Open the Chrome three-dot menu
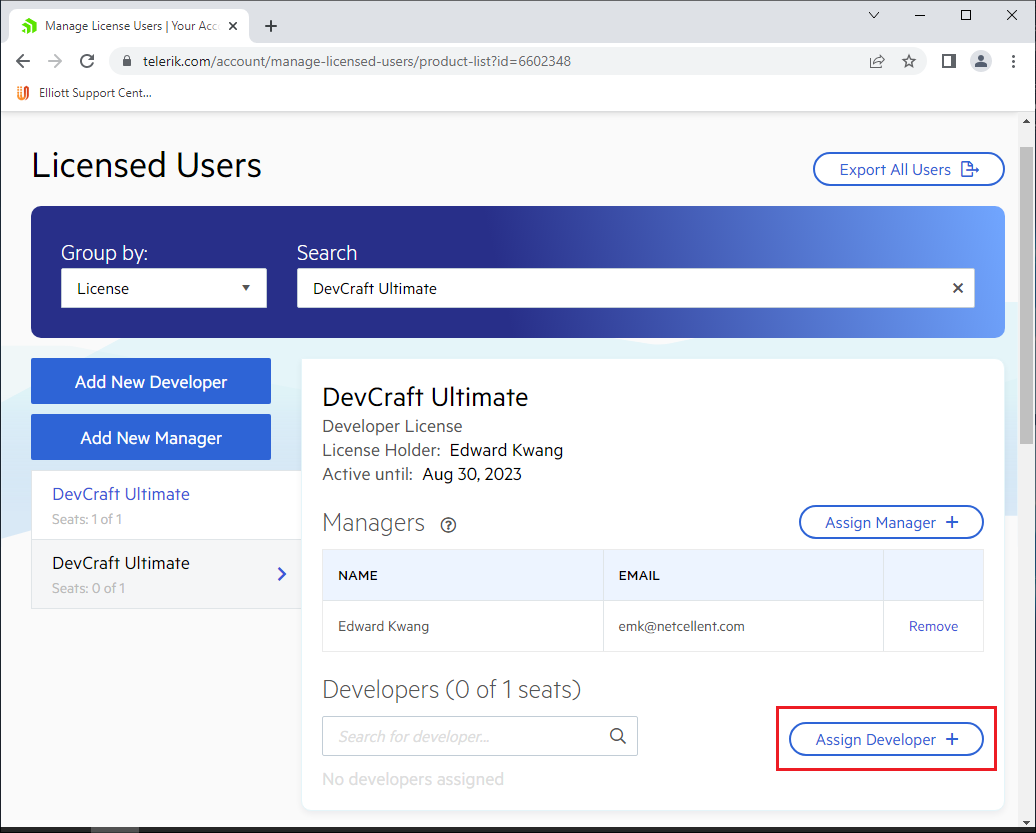The width and height of the screenshot is (1036, 833). point(1013,61)
